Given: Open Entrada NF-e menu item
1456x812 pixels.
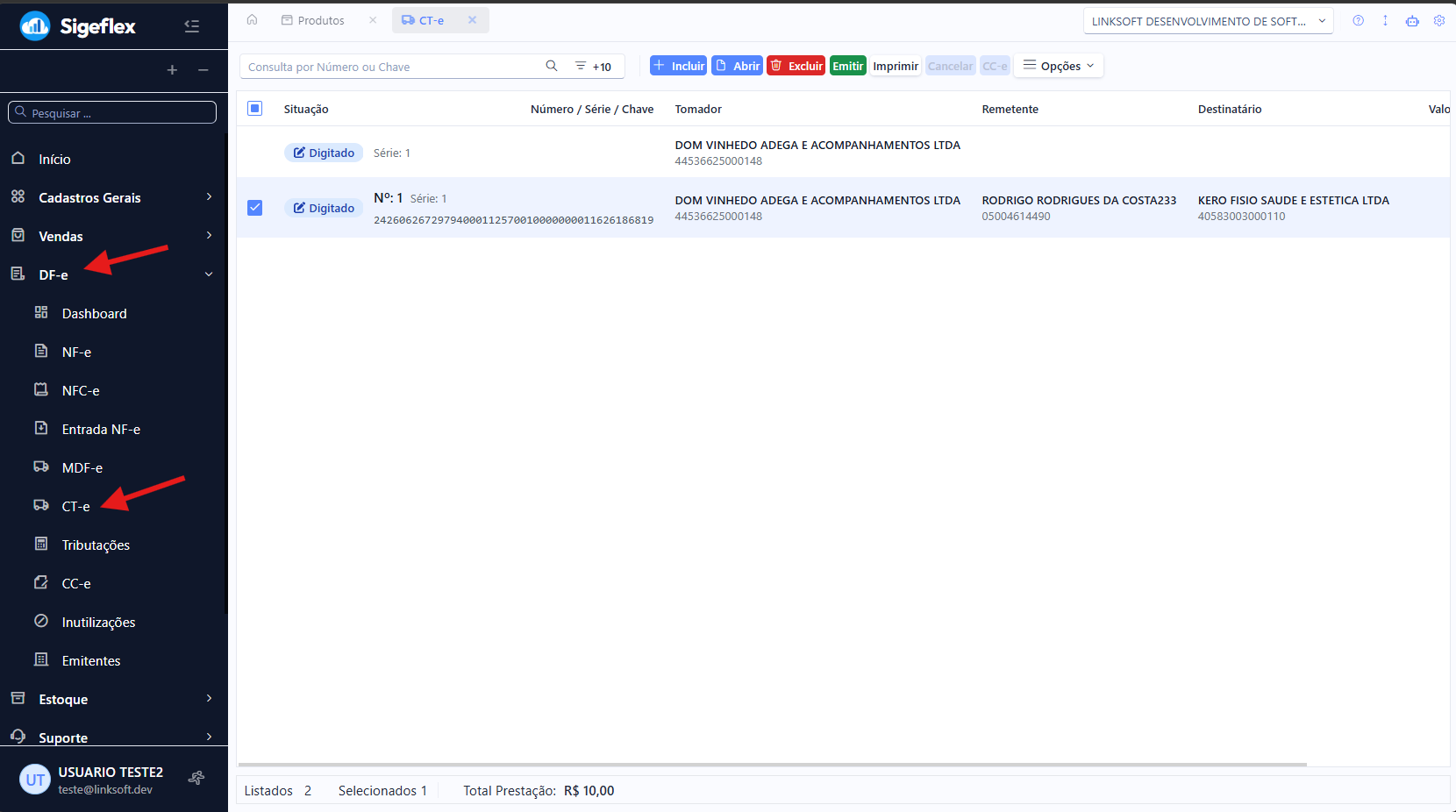Looking at the screenshot, I should (101, 429).
